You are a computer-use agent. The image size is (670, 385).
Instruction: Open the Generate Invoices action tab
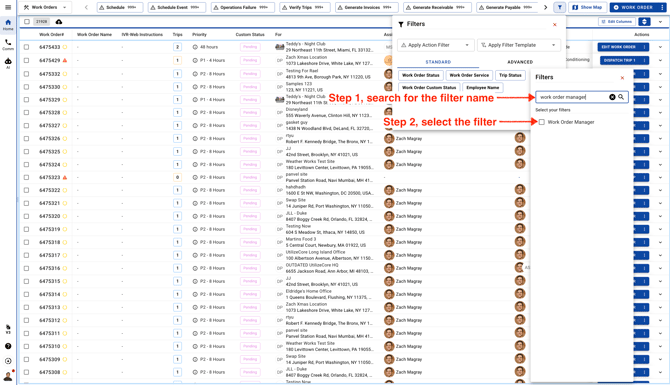(x=367, y=7)
